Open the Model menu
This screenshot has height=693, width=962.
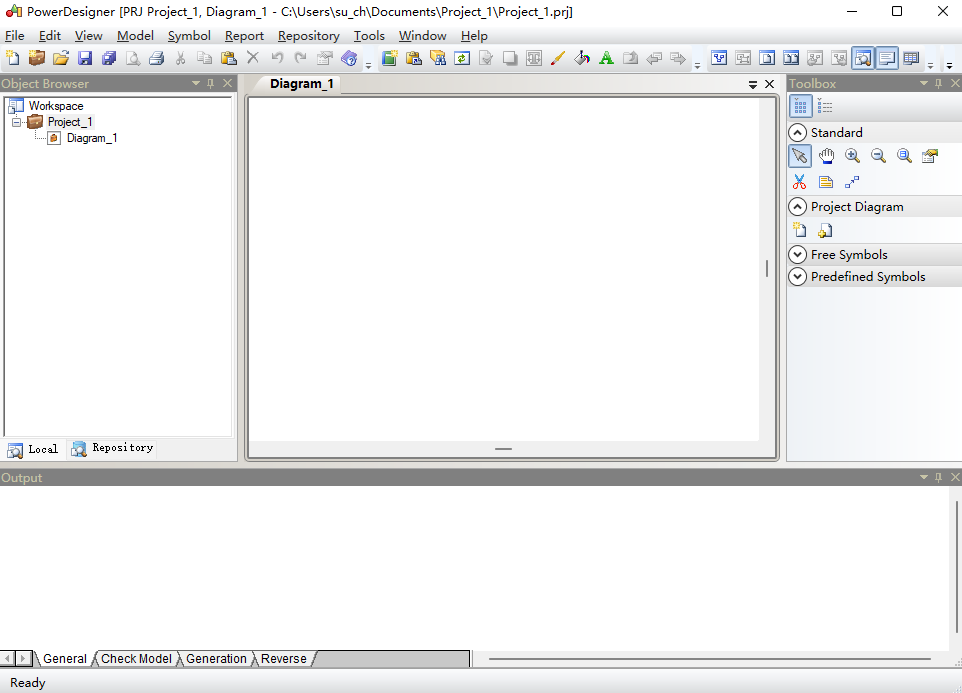point(135,36)
